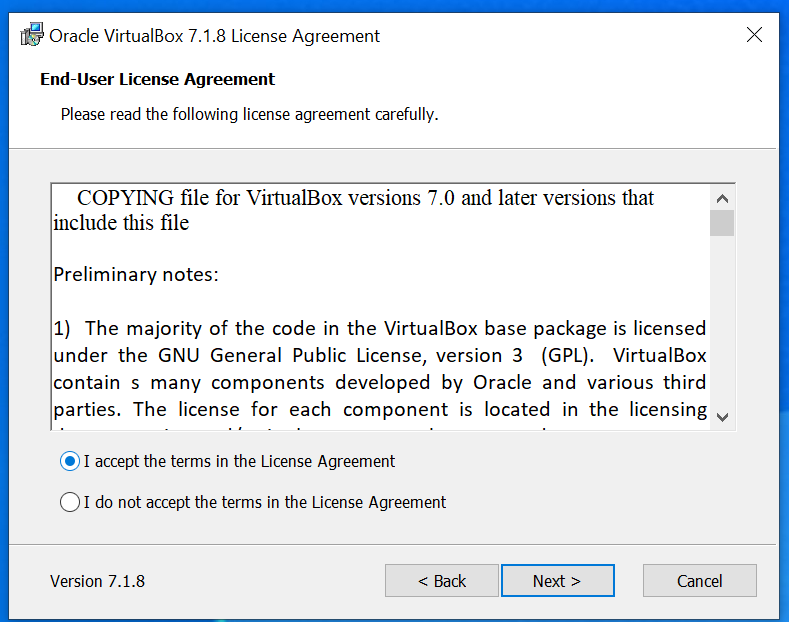Cancel the VirtualBox installation

pos(699,581)
